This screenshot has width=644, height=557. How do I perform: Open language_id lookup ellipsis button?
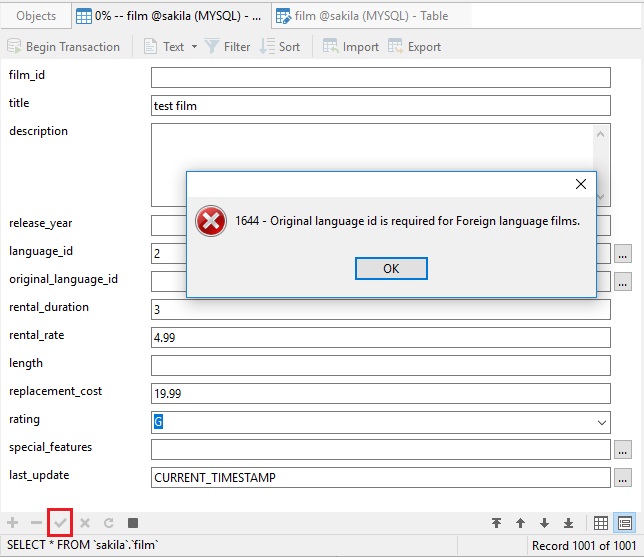coord(623,254)
